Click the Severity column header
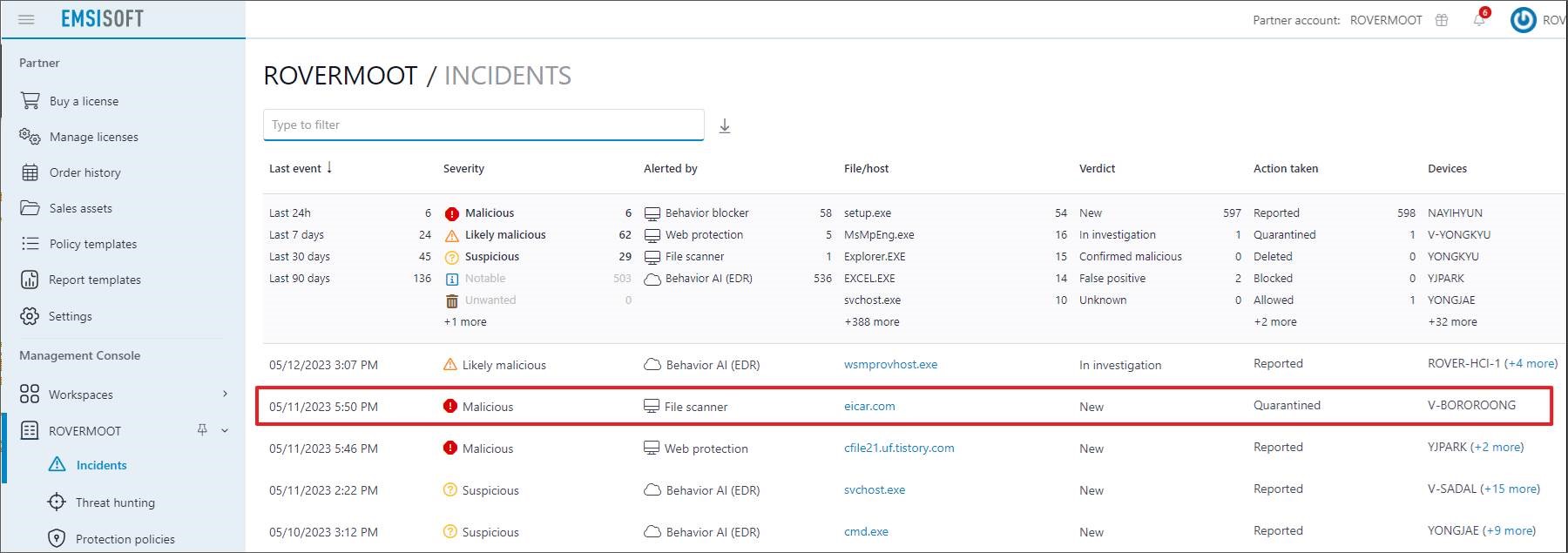This screenshot has height=553, width=1568. pos(463,169)
